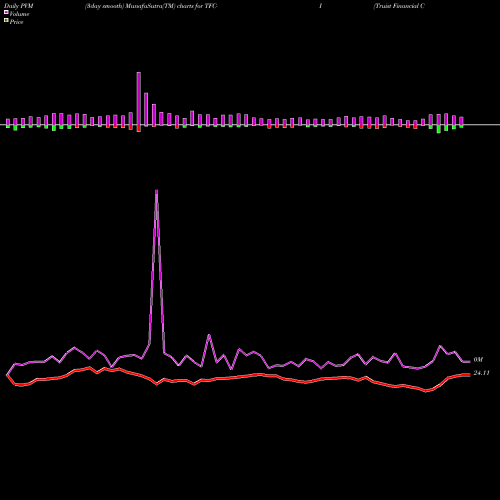Click the tallest magenta volume bar
The height and width of the screenshot is (500, 500).
pyautogui.click(x=139, y=98)
